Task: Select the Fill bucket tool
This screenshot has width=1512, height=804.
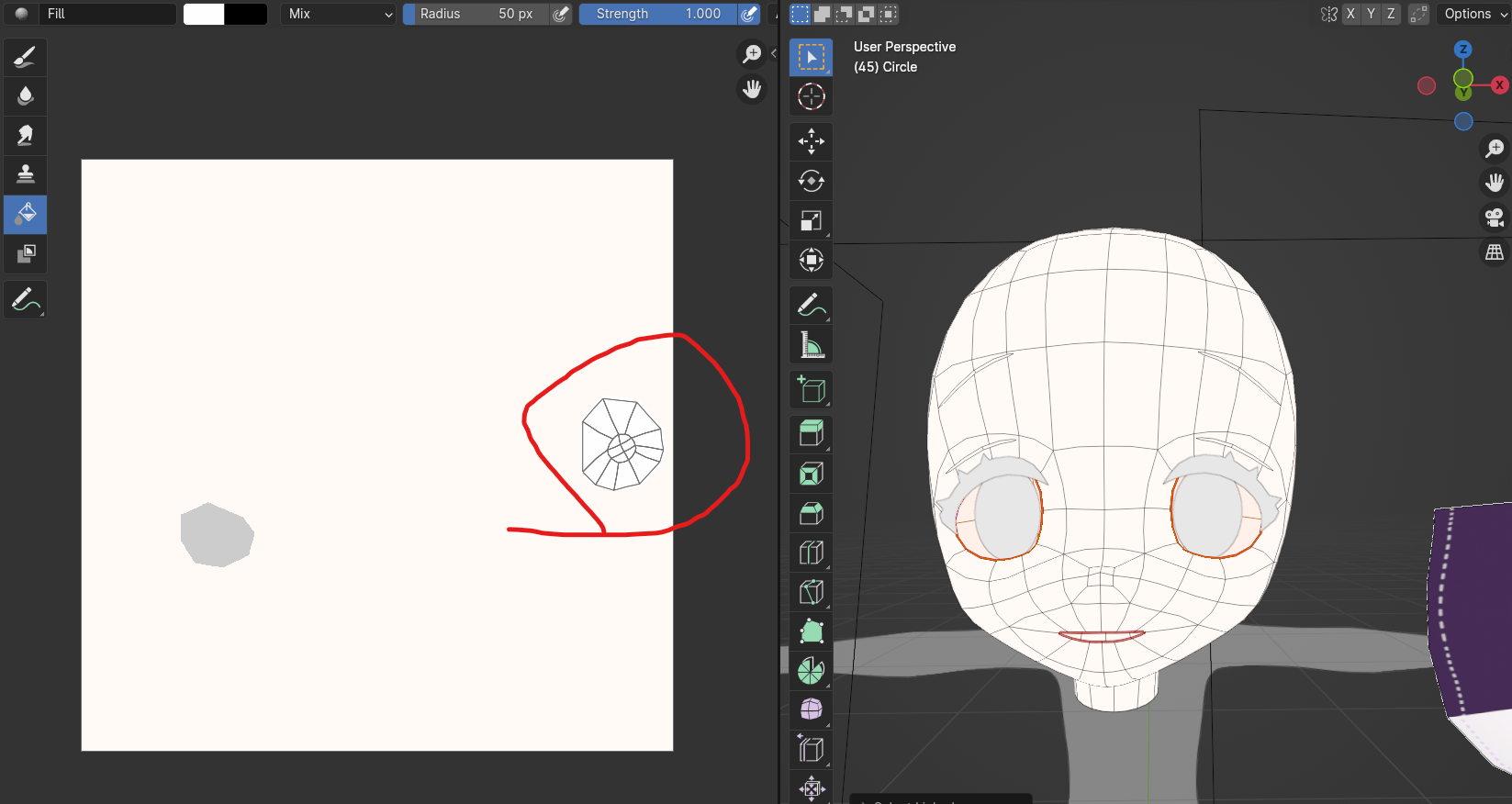Action: pyautogui.click(x=26, y=214)
